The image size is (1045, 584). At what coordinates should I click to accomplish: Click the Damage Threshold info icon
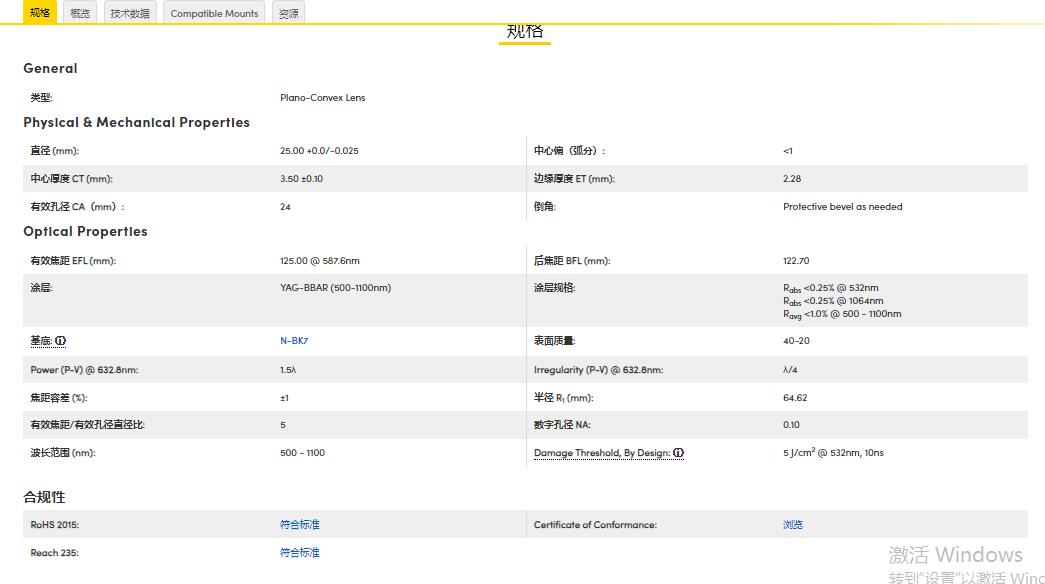(678, 453)
